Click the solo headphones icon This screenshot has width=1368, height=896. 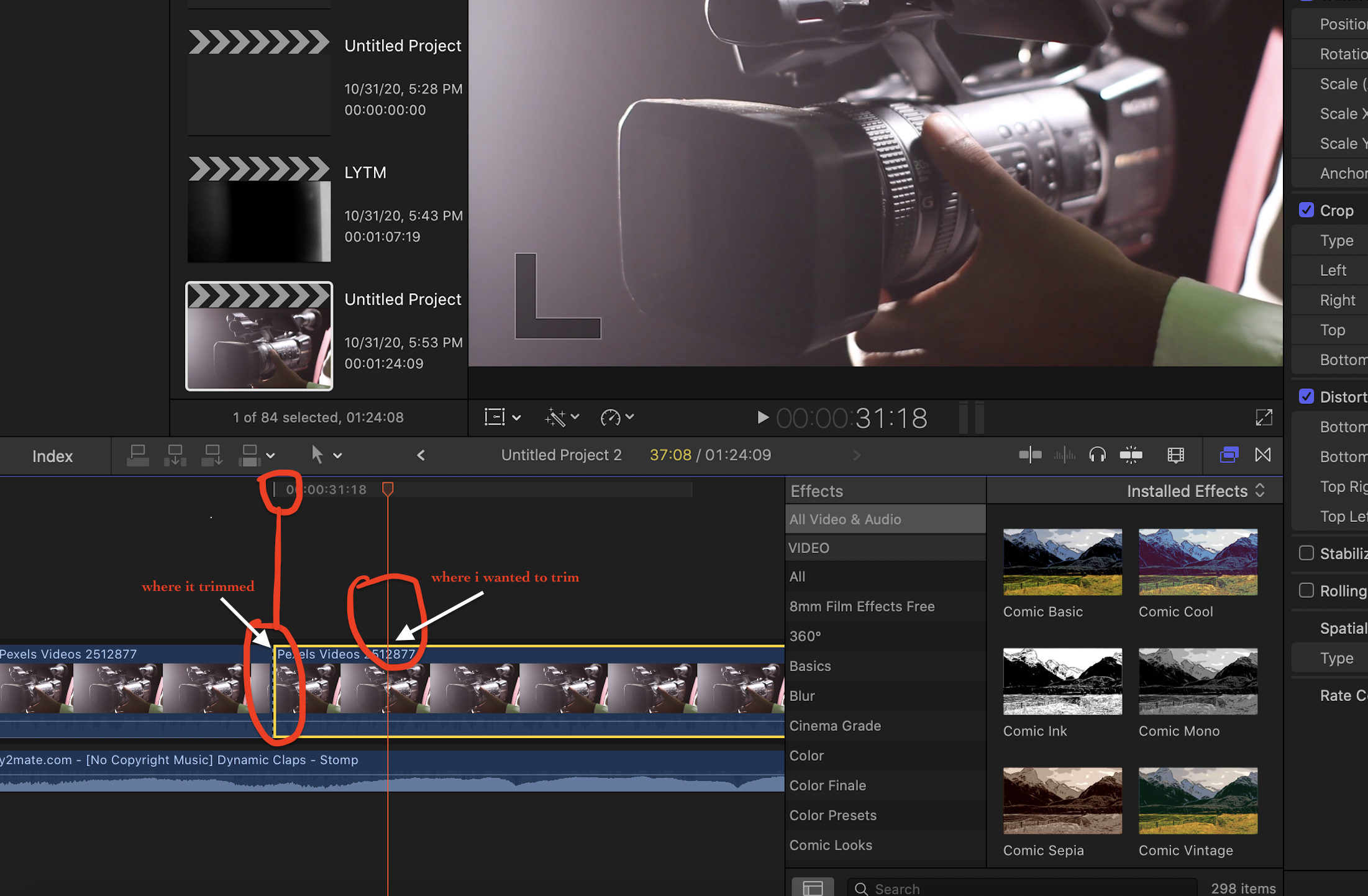click(1097, 455)
